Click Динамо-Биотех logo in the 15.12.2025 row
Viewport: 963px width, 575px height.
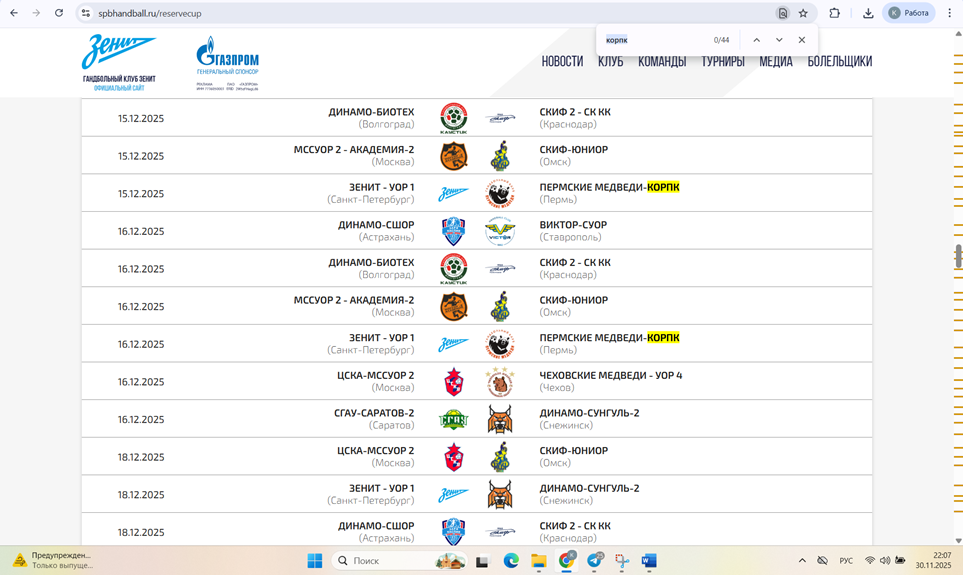pyautogui.click(x=454, y=118)
